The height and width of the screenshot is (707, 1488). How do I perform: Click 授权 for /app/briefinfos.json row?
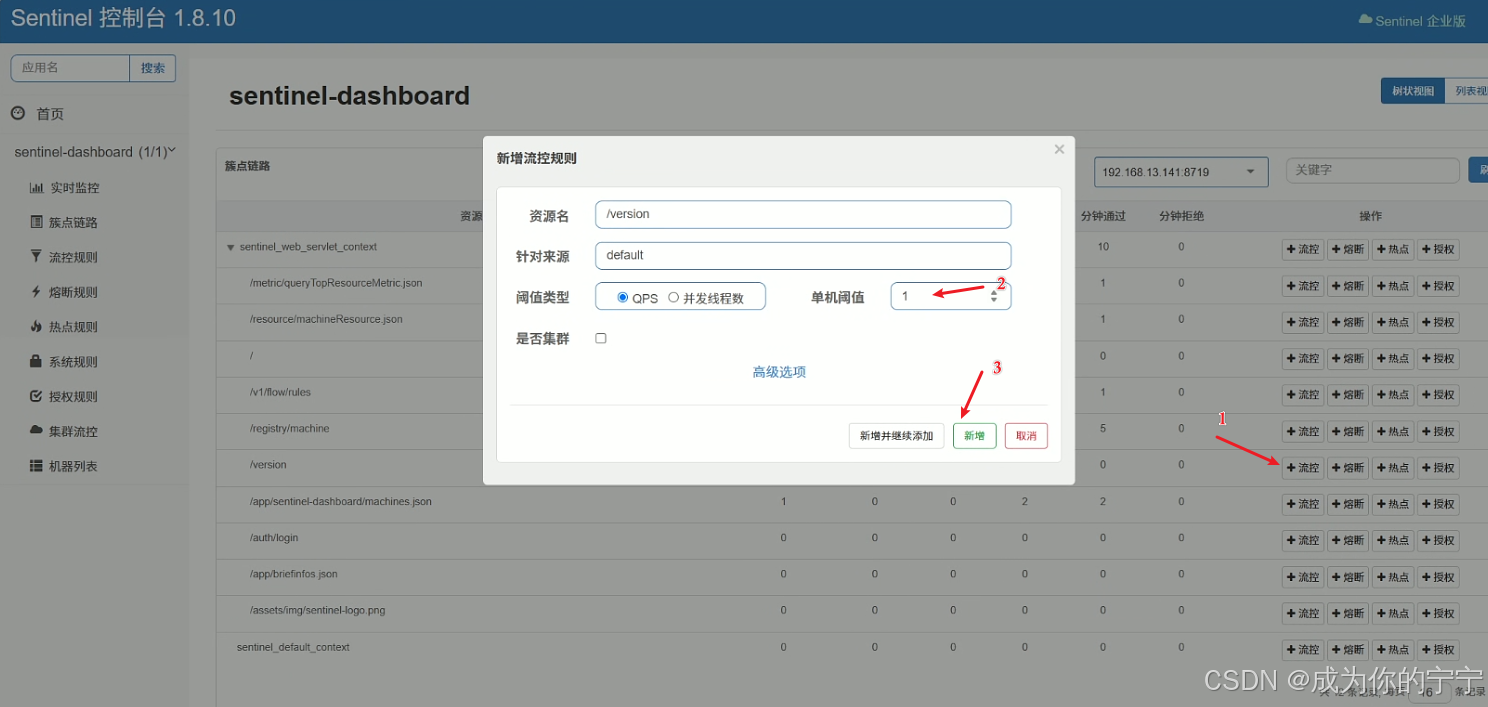click(x=1438, y=577)
